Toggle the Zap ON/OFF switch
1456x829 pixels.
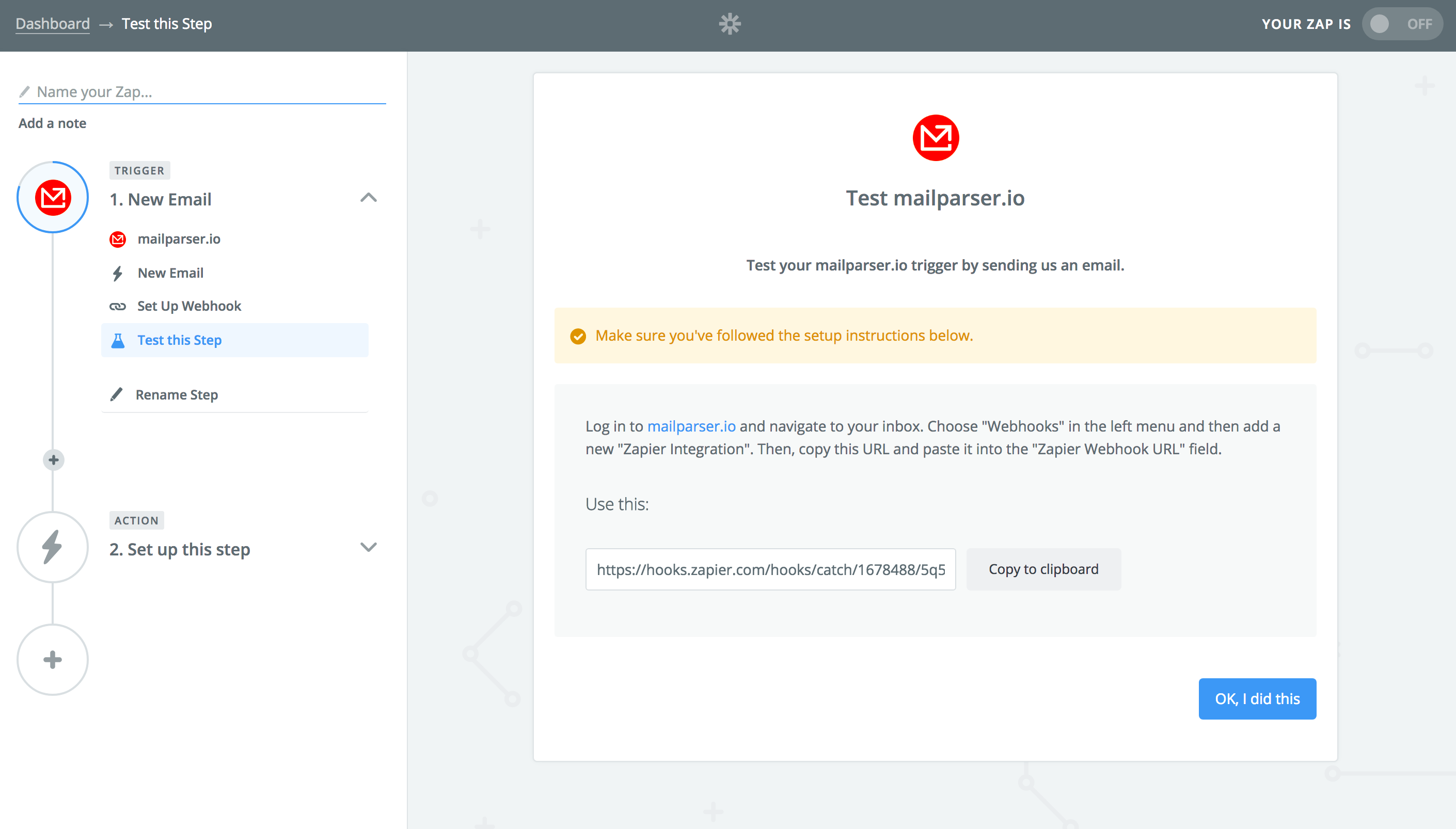[1402, 24]
